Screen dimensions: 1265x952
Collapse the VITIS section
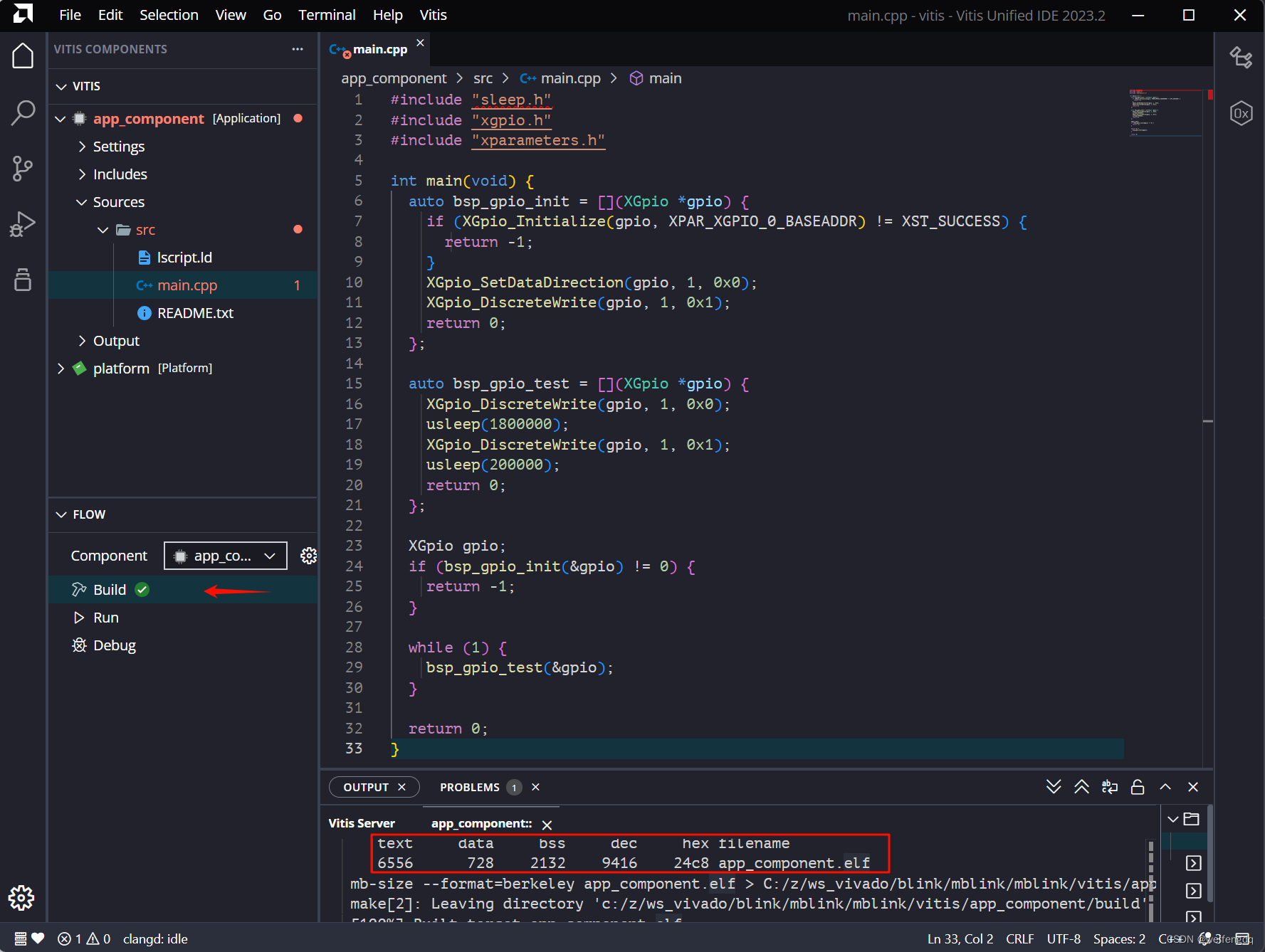(x=61, y=86)
